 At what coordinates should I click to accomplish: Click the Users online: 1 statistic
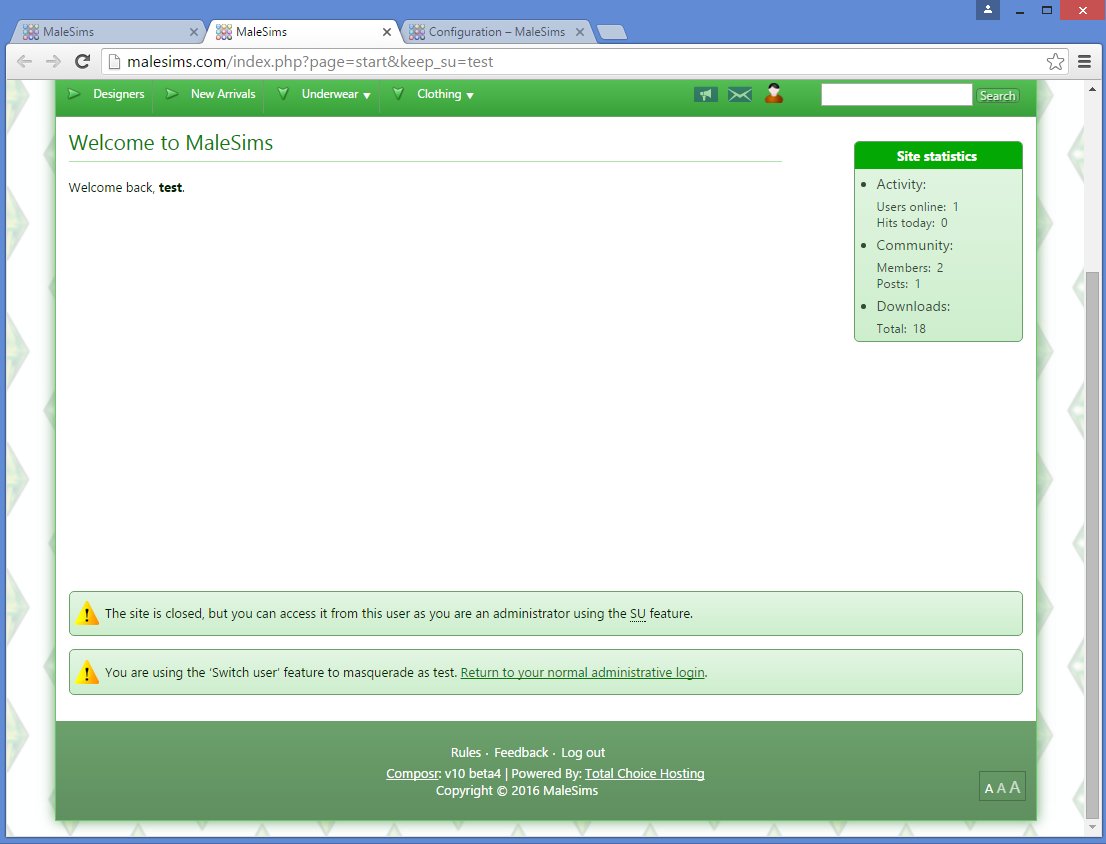point(917,207)
